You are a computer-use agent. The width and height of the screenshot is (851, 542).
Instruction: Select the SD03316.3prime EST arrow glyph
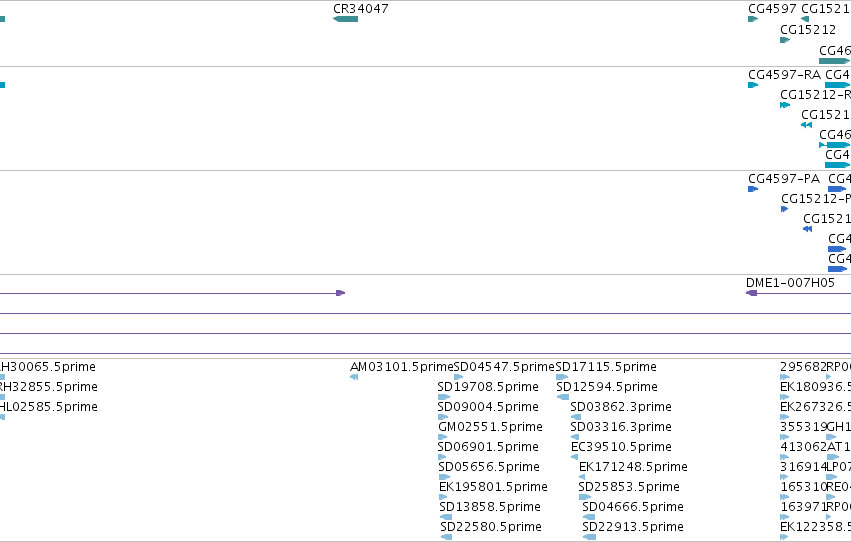tap(575, 437)
